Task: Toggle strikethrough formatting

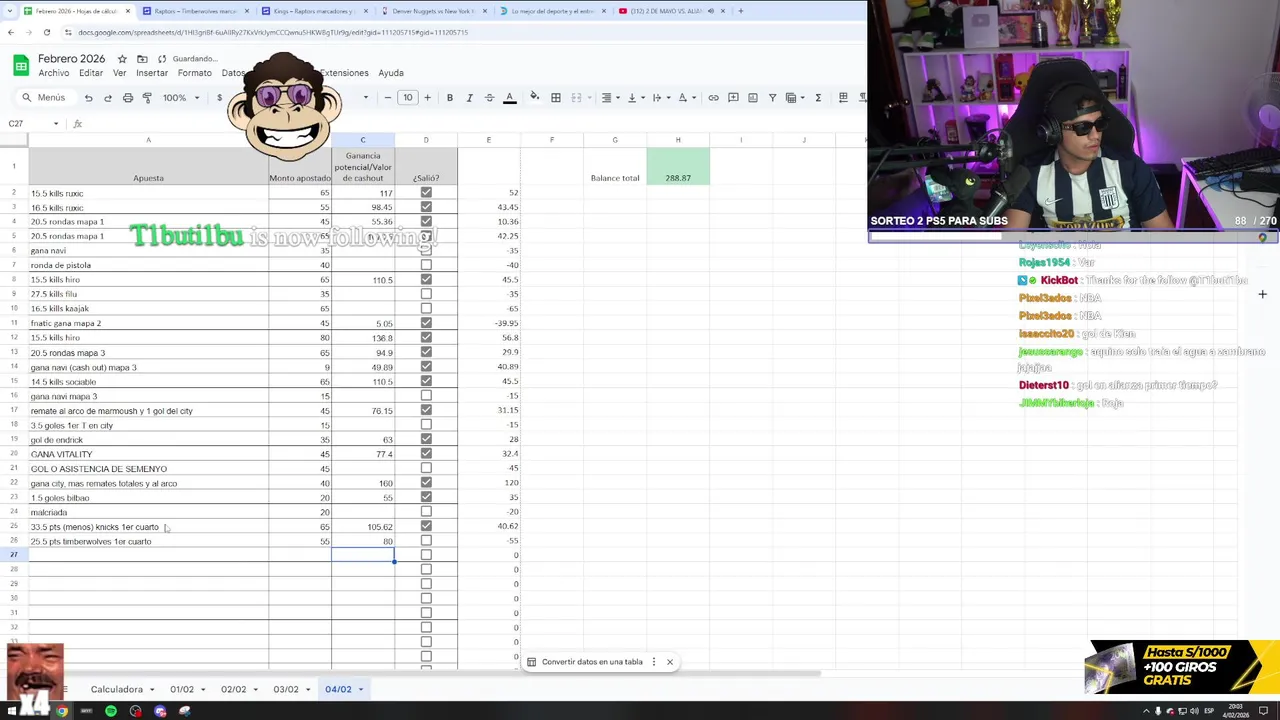Action: point(489,98)
